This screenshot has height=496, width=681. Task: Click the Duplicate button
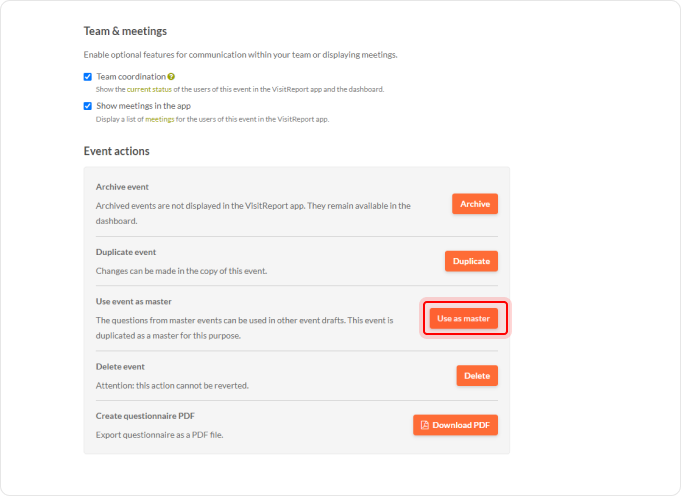471,261
